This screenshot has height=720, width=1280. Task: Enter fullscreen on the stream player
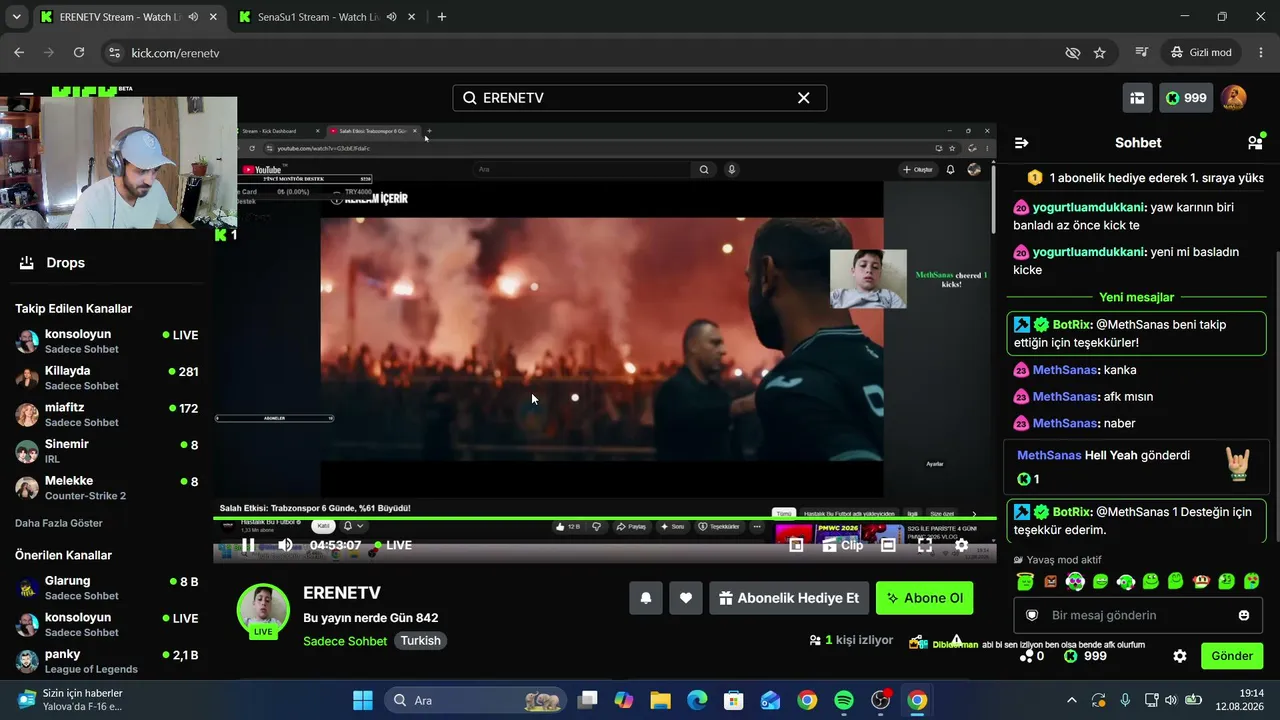(x=925, y=545)
